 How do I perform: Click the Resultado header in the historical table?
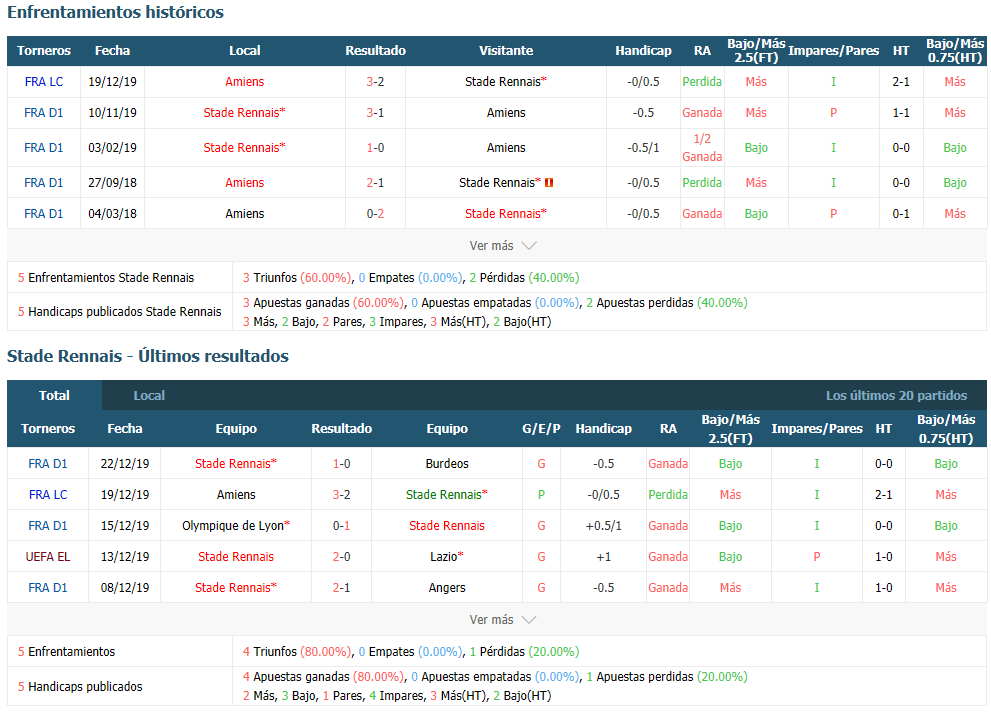(375, 51)
